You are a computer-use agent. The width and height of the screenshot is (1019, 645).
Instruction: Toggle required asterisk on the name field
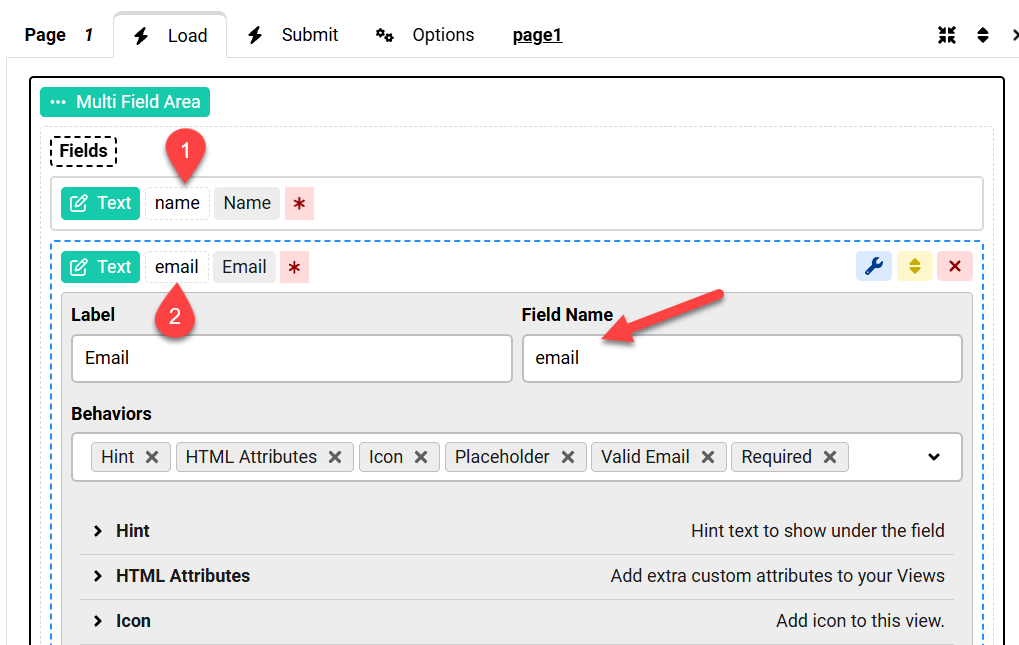pos(299,203)
